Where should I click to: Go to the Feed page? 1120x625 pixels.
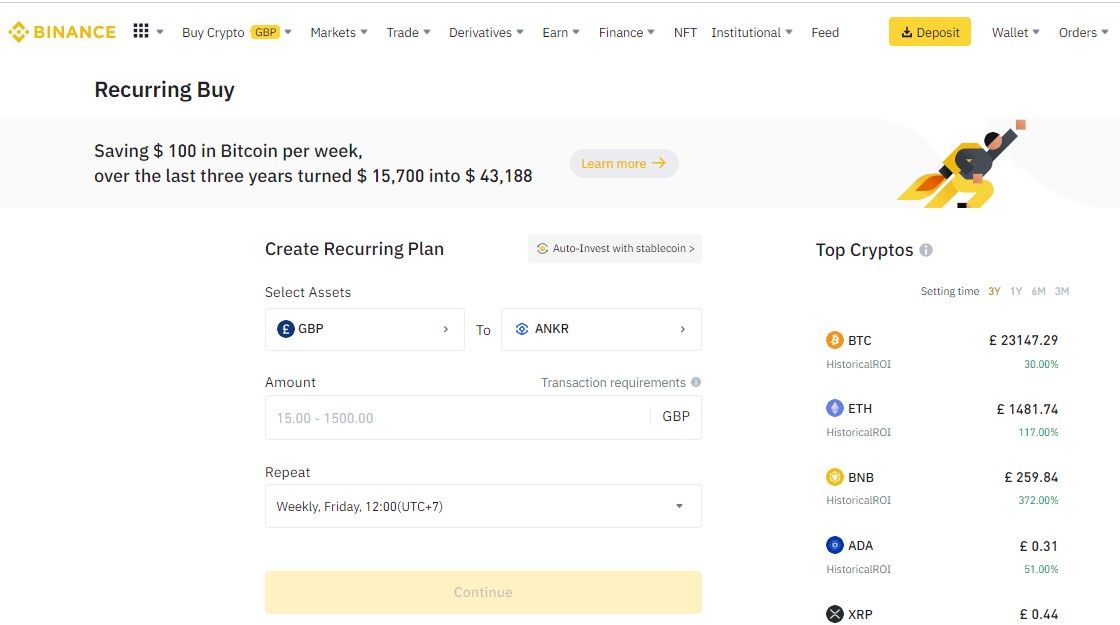825,32
